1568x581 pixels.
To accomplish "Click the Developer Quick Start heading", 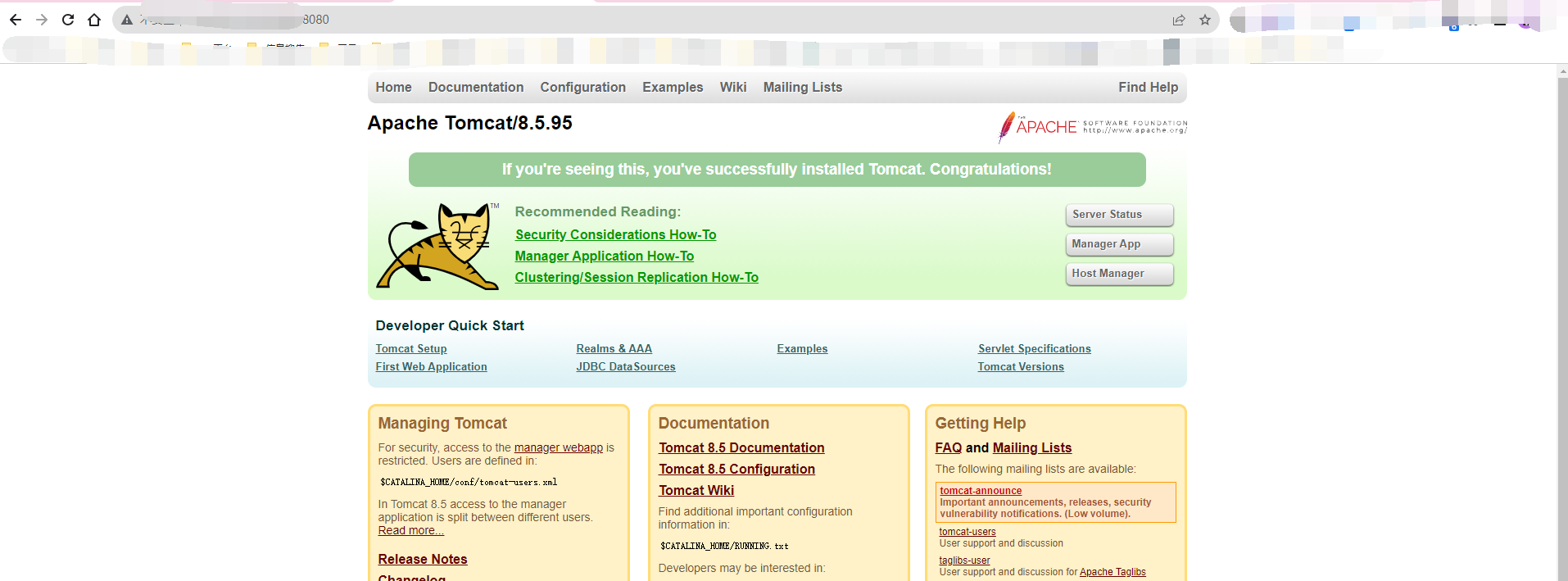I will click(450, 325).
